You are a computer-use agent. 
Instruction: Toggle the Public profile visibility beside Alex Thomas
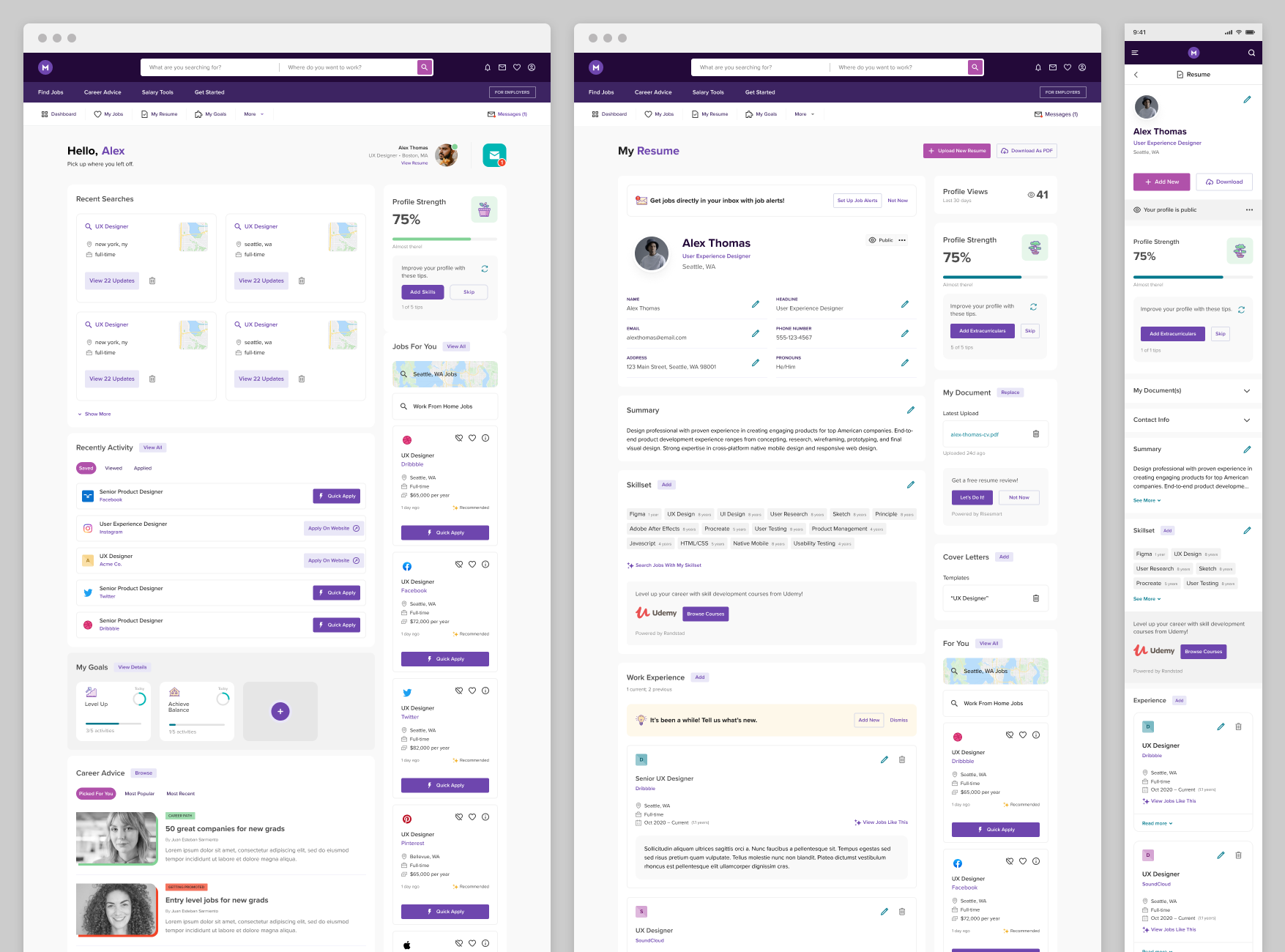[x=880, y=240]
